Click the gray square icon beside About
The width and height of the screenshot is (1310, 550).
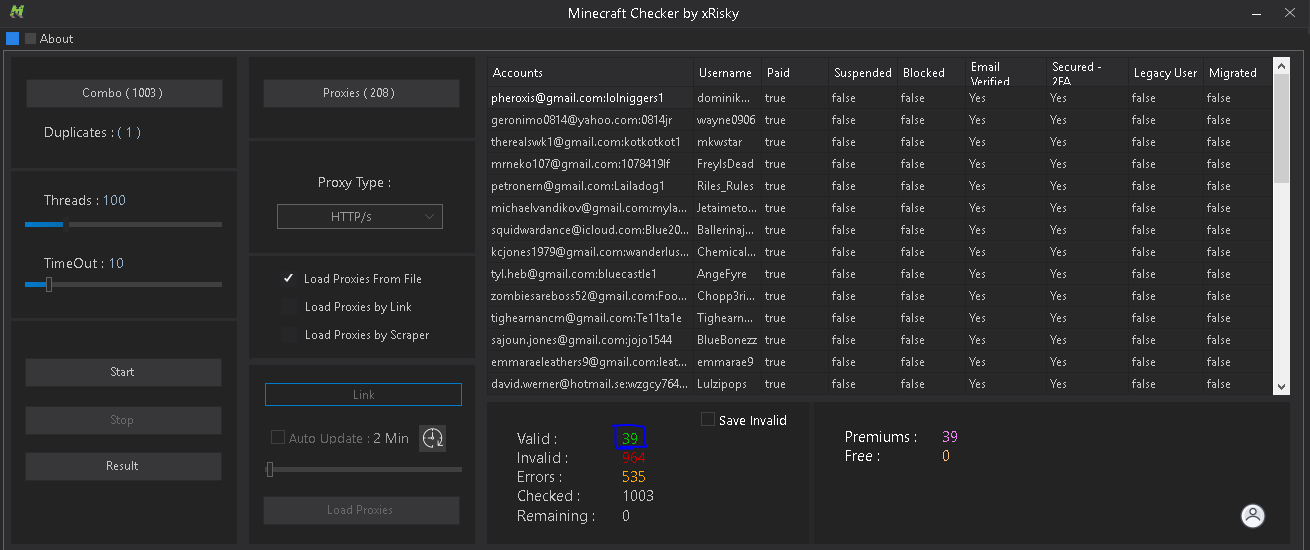[x=30, y=38]
